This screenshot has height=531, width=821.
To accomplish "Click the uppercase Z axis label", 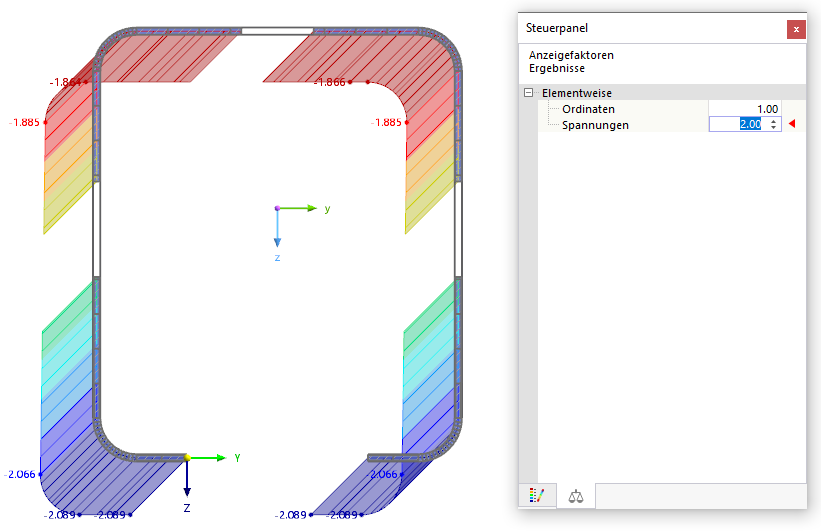I will coord(187,508).
